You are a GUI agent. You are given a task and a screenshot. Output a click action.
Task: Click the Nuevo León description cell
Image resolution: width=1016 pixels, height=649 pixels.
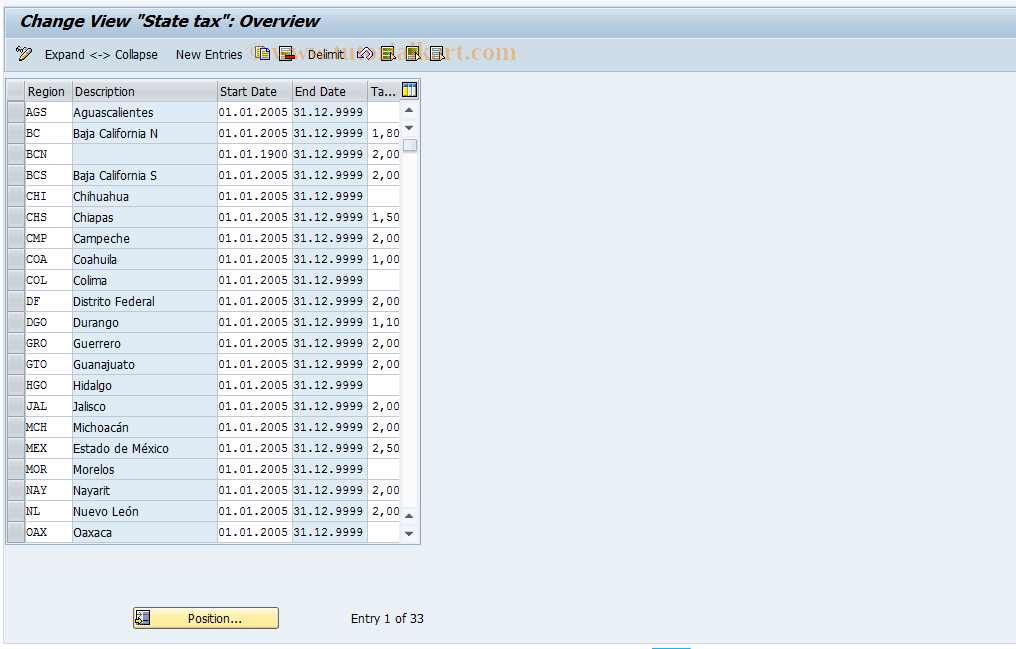(x=144, y=512)
